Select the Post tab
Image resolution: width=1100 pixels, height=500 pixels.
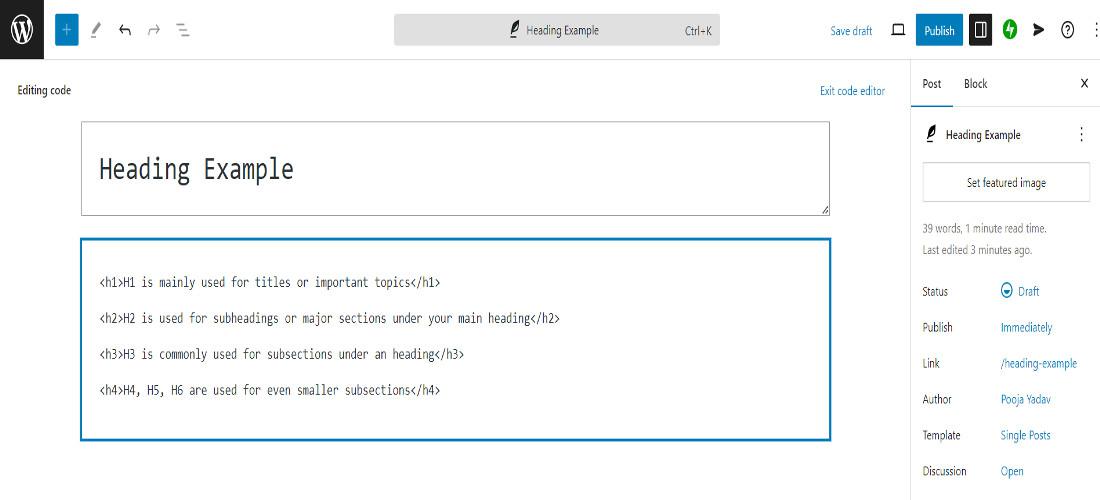click(932, 84)
